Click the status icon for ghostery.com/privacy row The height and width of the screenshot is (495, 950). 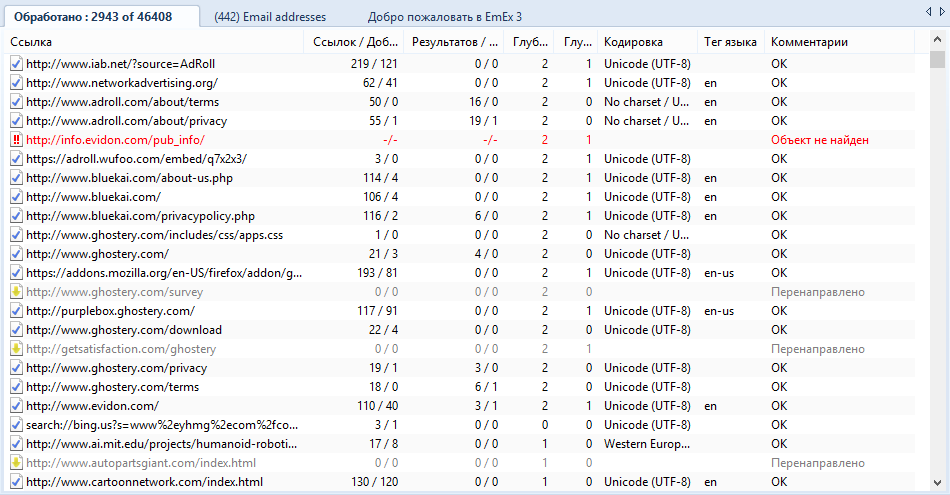click(x=16, y=368)
